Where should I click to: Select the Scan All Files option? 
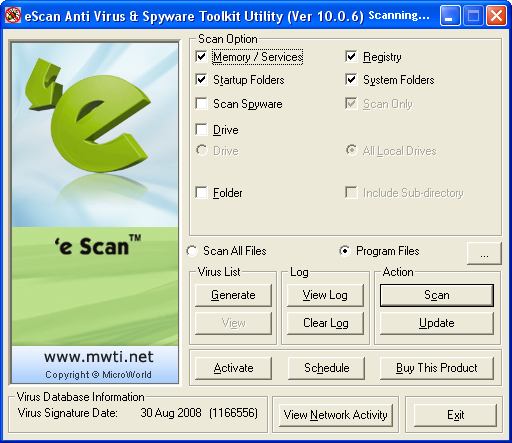click(x=192, y=251)
